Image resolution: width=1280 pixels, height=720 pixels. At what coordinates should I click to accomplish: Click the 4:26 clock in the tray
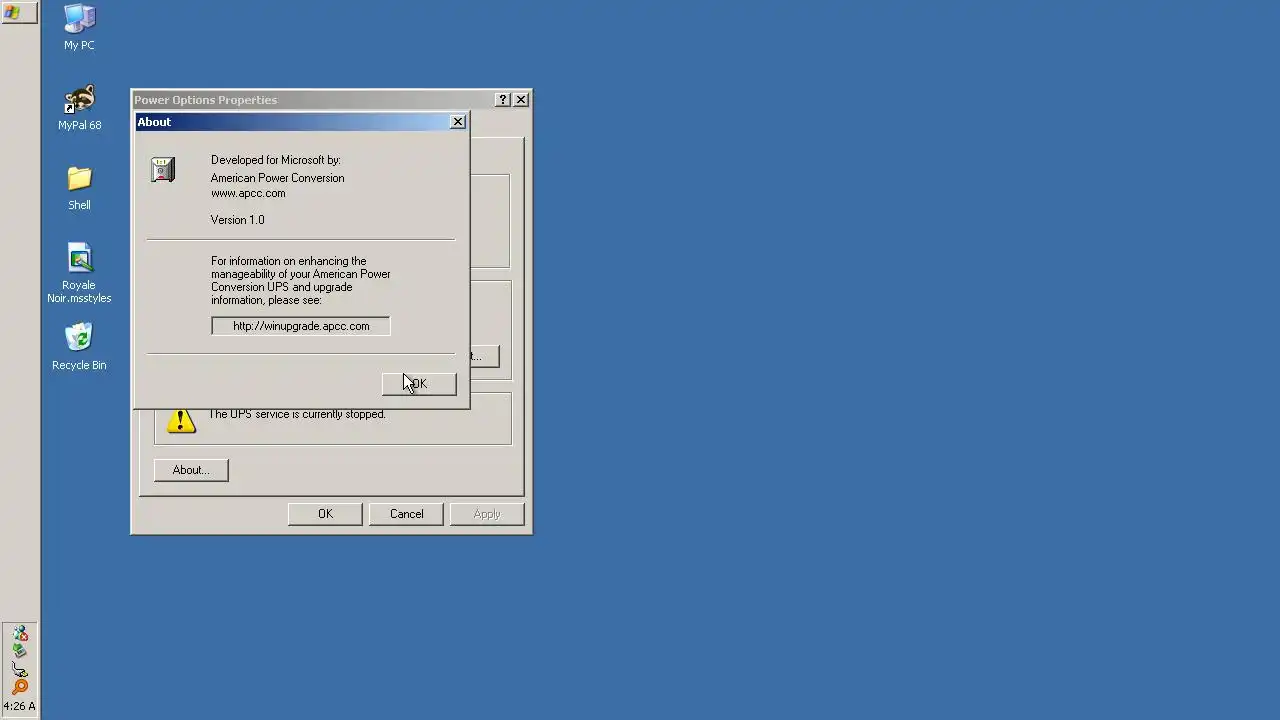(x=19, y=706)
